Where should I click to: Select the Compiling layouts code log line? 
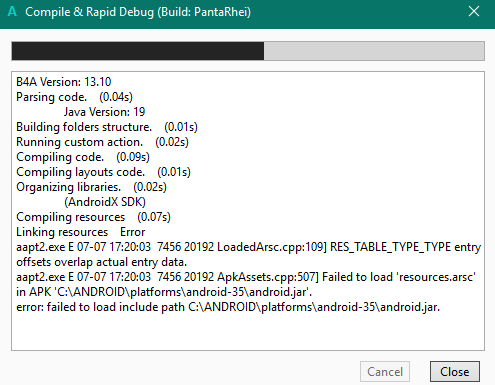(x=103, y=172)
